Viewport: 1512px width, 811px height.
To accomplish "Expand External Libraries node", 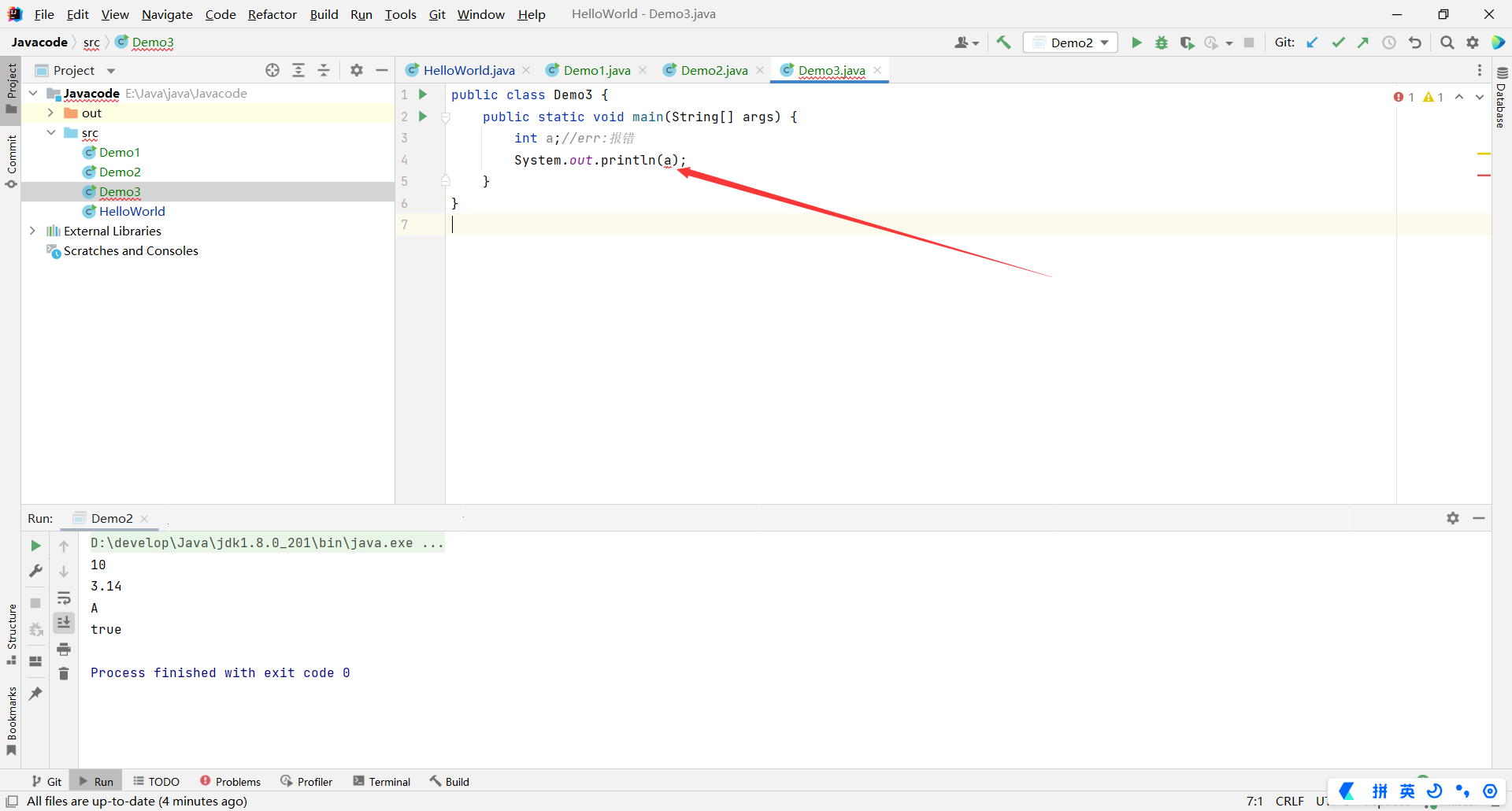I will click(32, 231).
